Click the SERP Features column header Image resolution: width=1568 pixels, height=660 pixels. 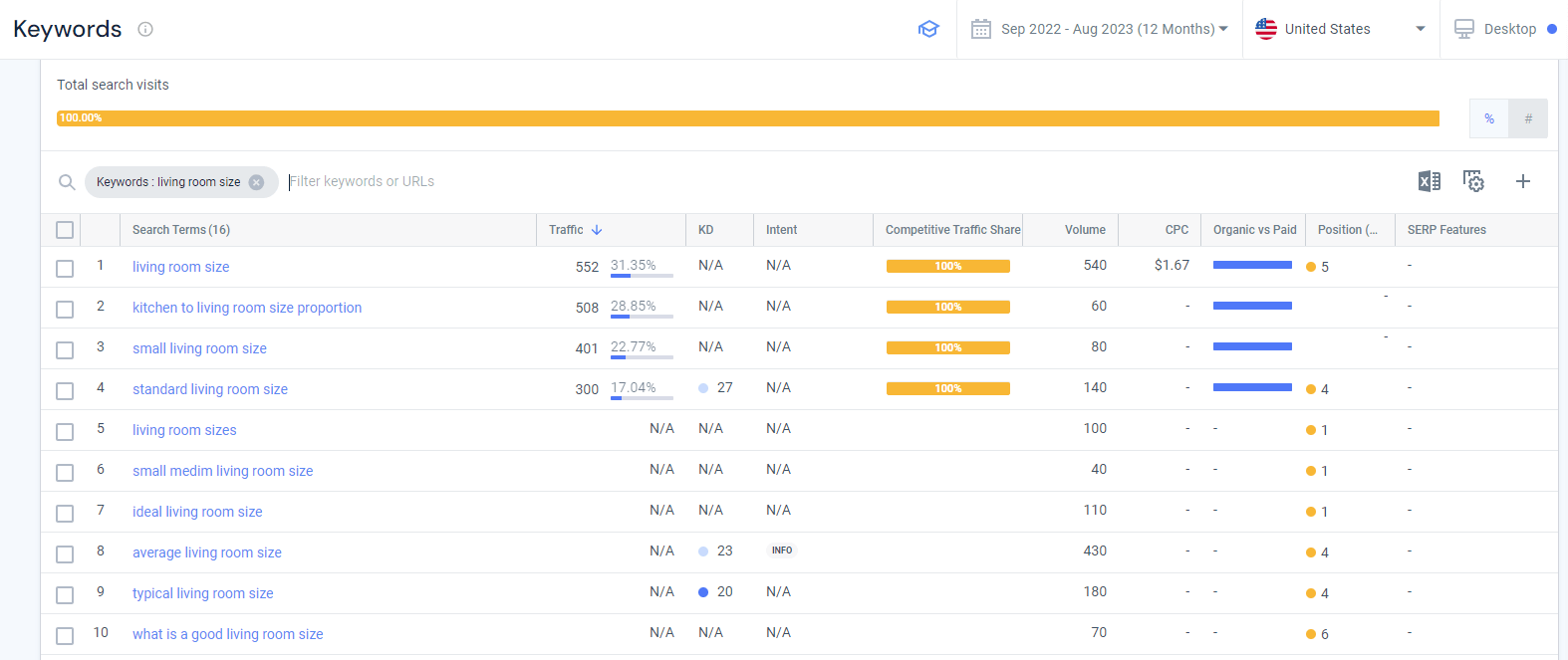click(1446, 230)
